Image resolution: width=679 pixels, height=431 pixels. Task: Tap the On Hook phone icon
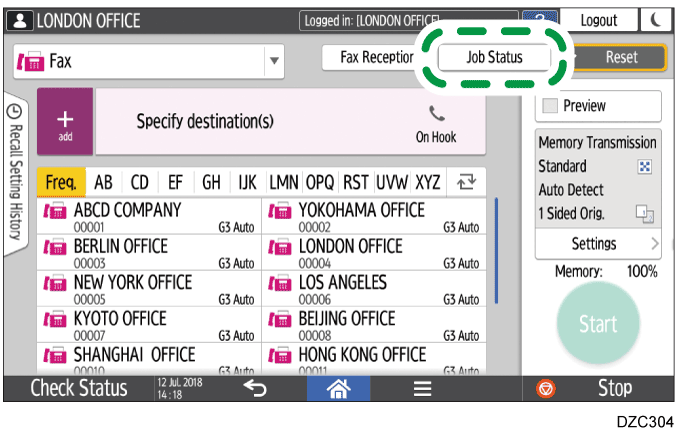click(436, 123)
